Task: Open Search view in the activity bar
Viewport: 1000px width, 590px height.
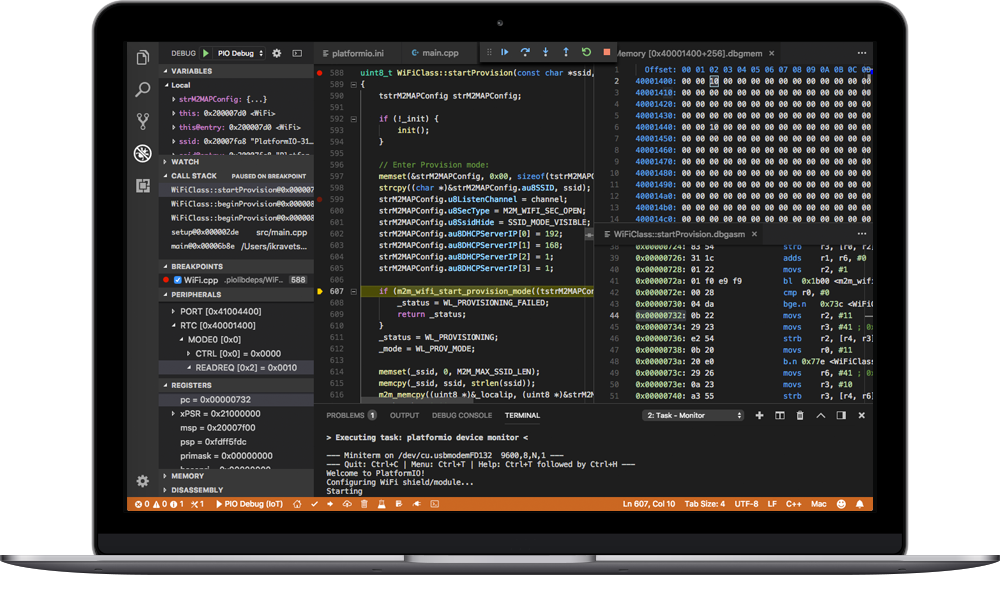Action: [x=142, y=89]
